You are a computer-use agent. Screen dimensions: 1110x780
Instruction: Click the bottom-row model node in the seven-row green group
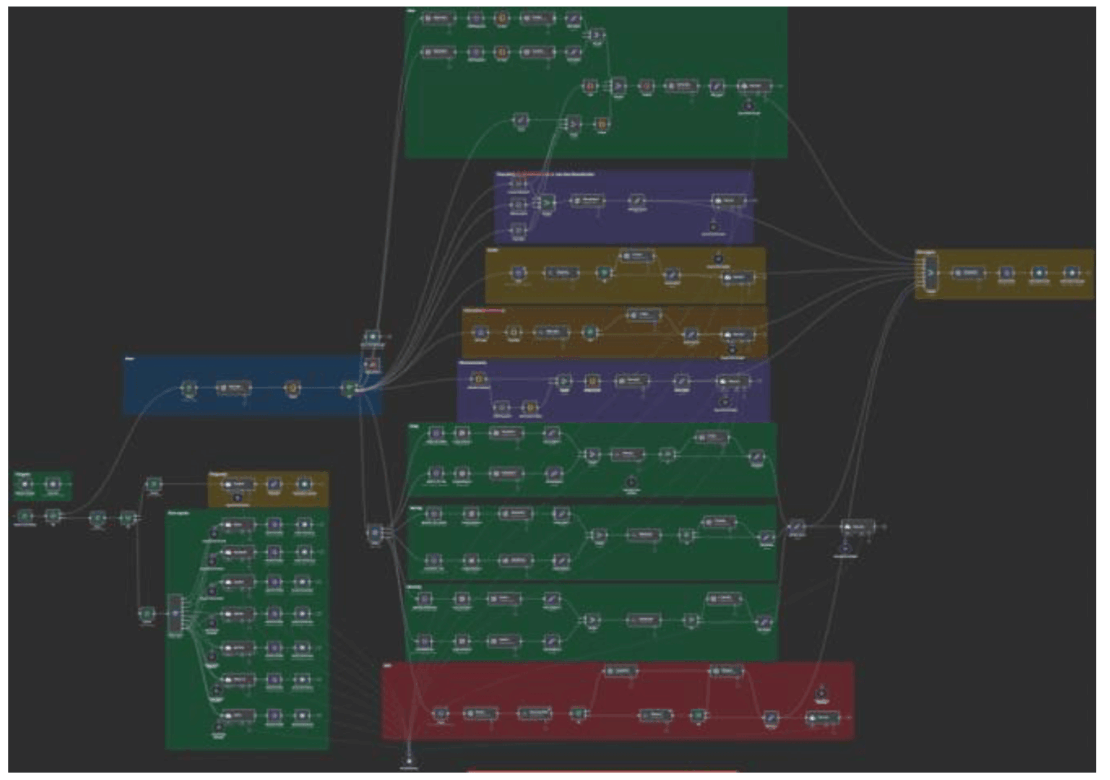(237, 716)
